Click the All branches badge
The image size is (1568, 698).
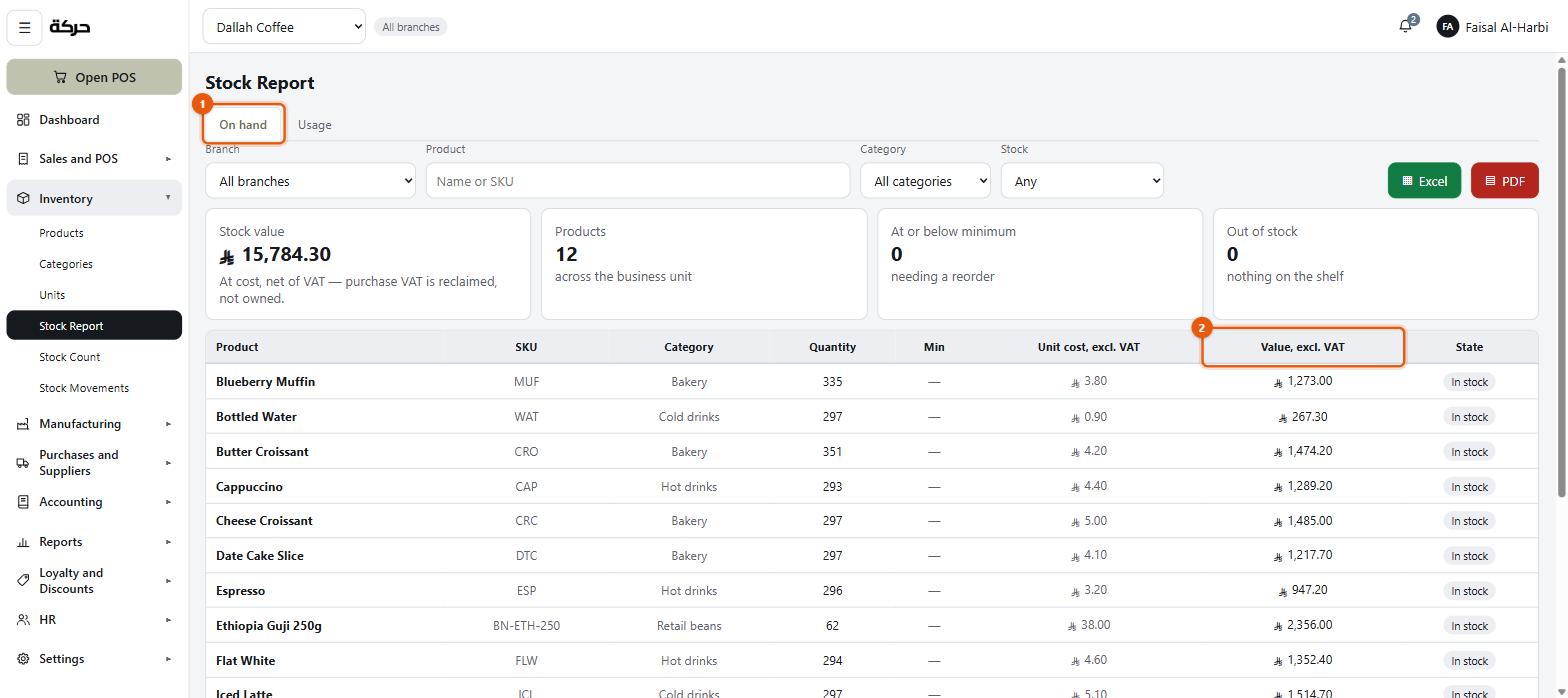(x=410, y=27)
